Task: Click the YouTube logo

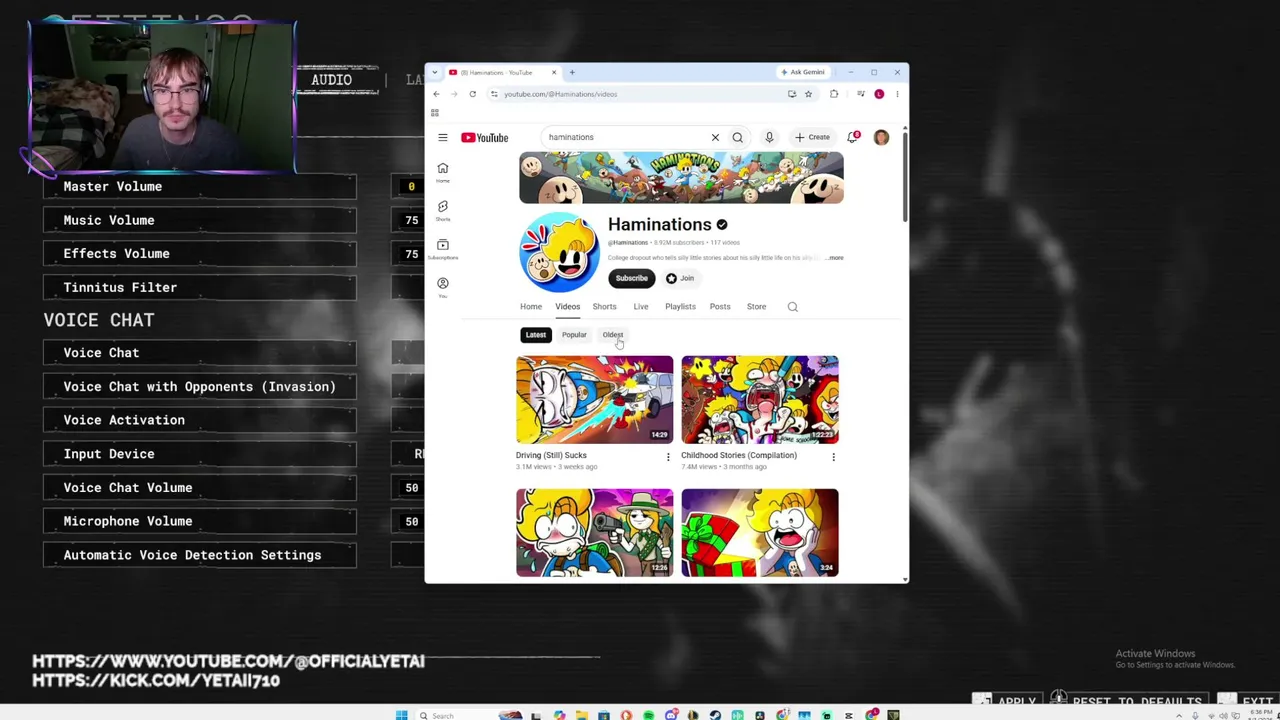Action: click(x=485, y=138)
